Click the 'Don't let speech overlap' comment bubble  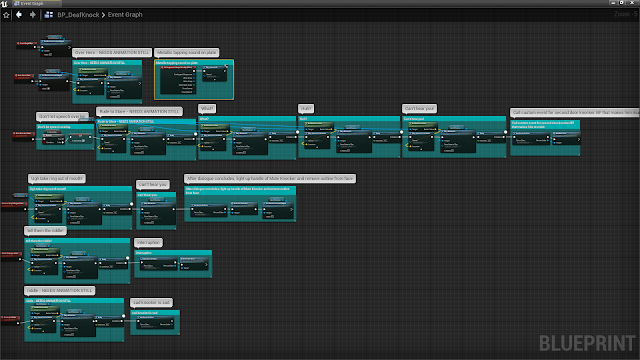tap(62, 116)
